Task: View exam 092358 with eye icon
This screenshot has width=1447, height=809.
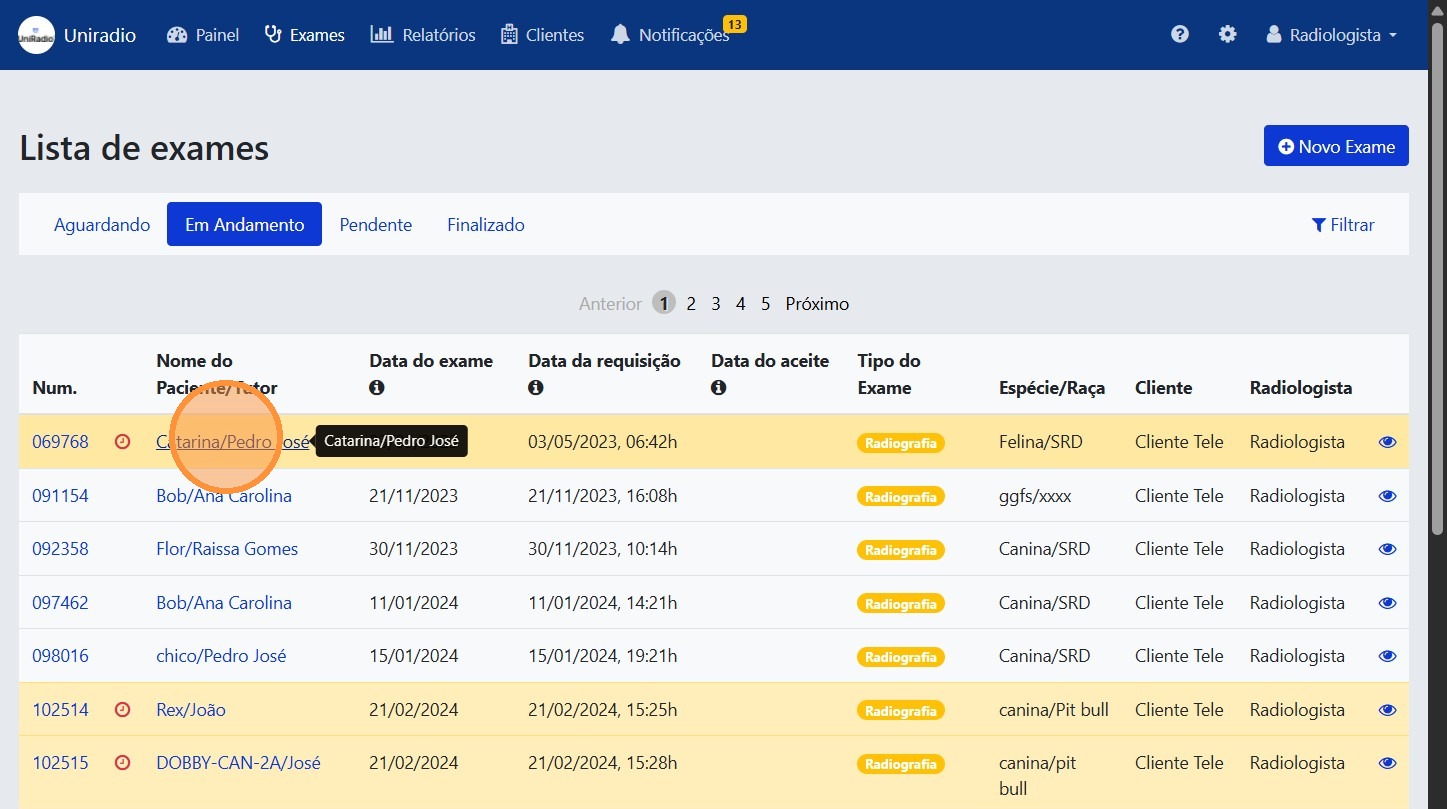Action: 1387,549
